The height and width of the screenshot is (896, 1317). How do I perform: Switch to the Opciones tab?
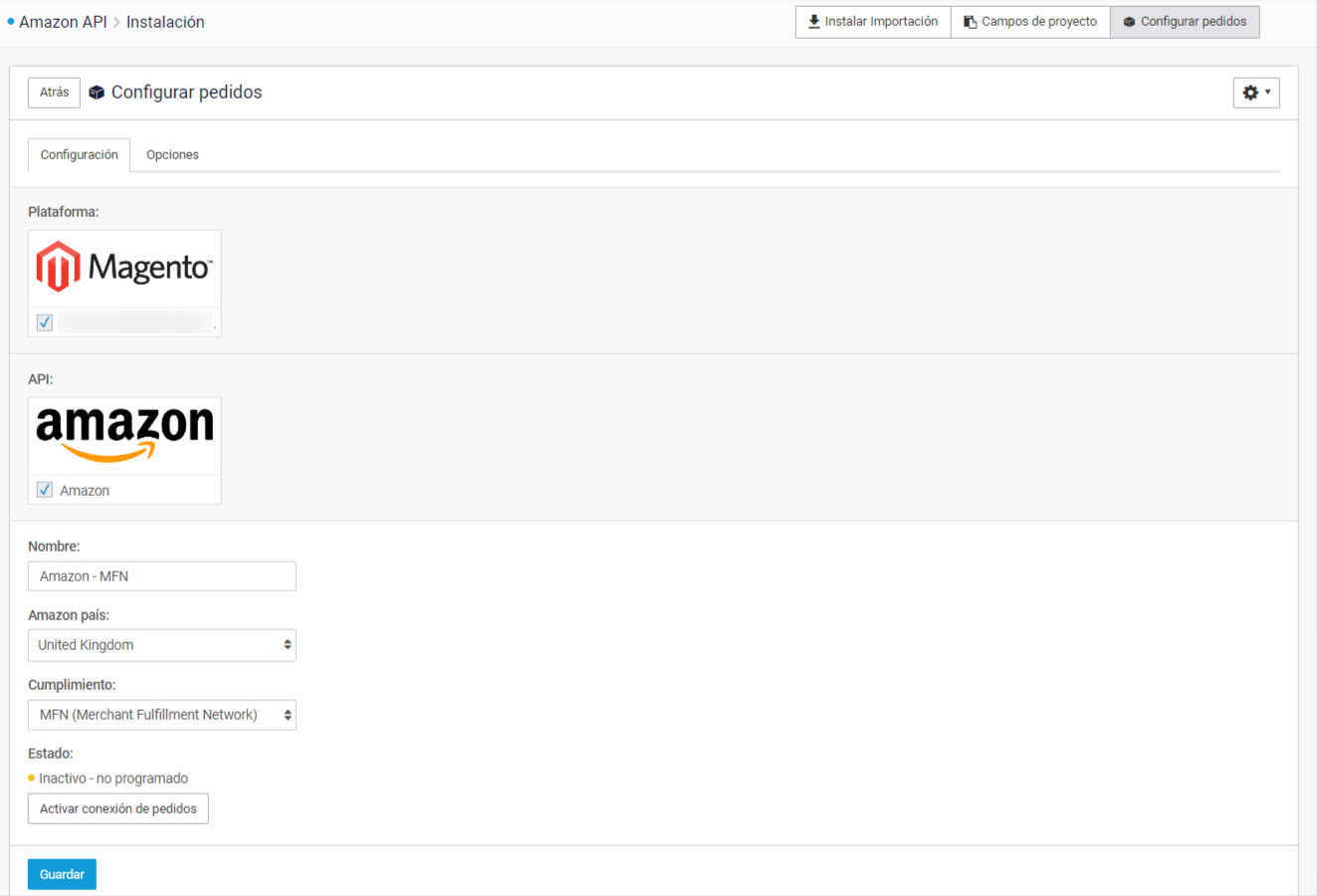[172, 155]
